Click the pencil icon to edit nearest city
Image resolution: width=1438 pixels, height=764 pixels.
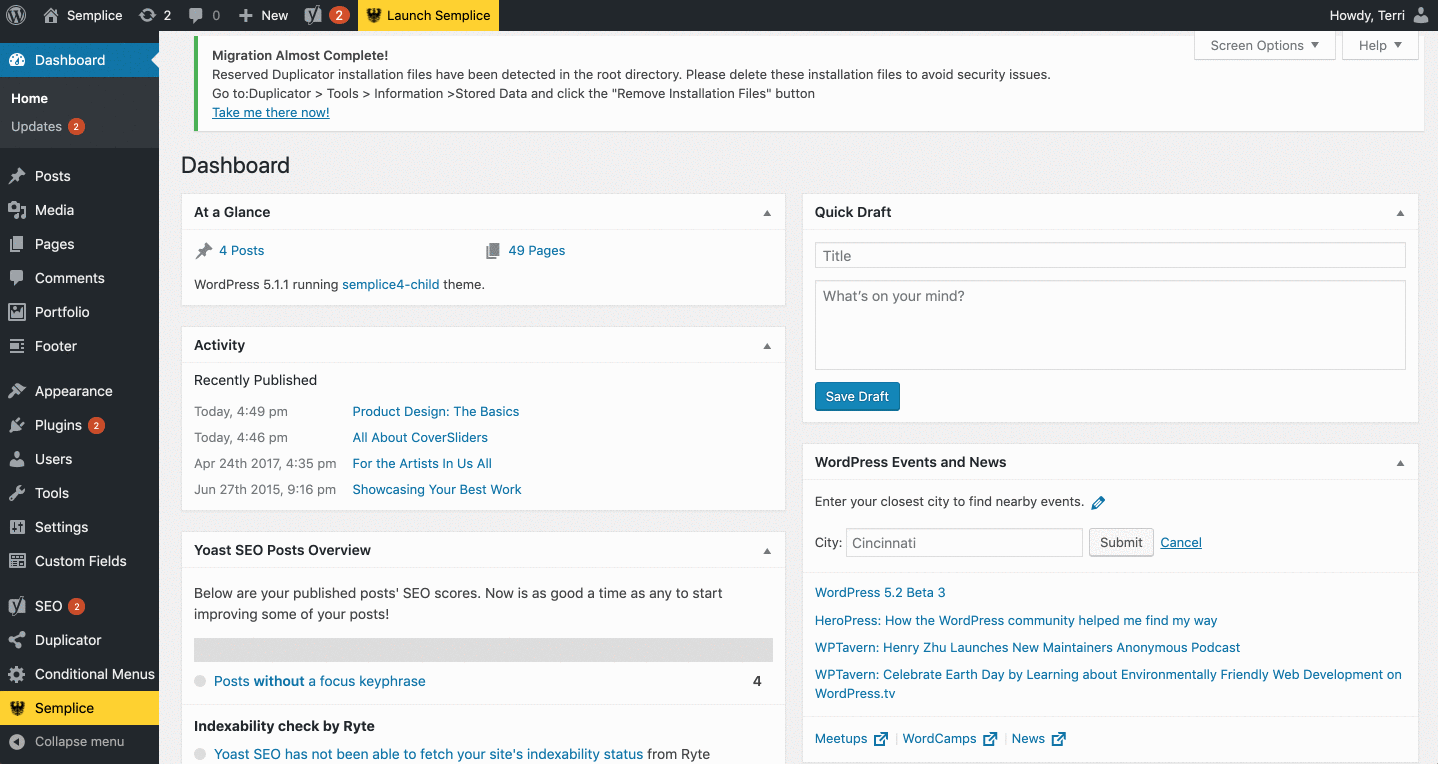coord(1098,501)
